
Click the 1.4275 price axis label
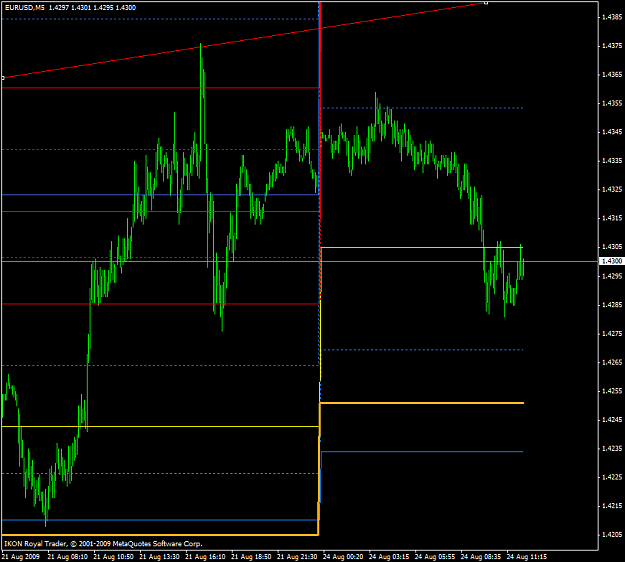(x=612, y=334)
